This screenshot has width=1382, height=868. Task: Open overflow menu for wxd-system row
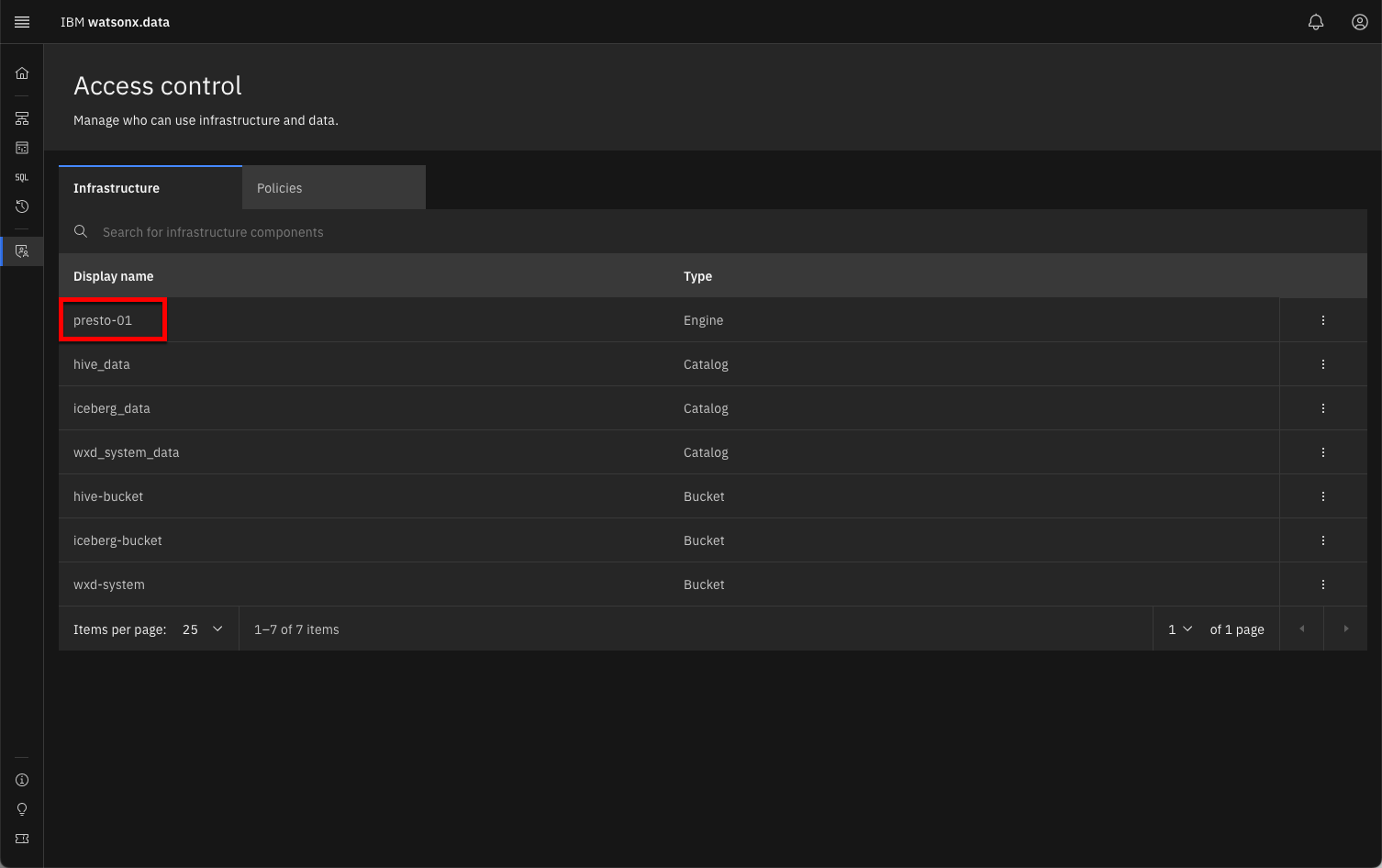point(1323,584)
